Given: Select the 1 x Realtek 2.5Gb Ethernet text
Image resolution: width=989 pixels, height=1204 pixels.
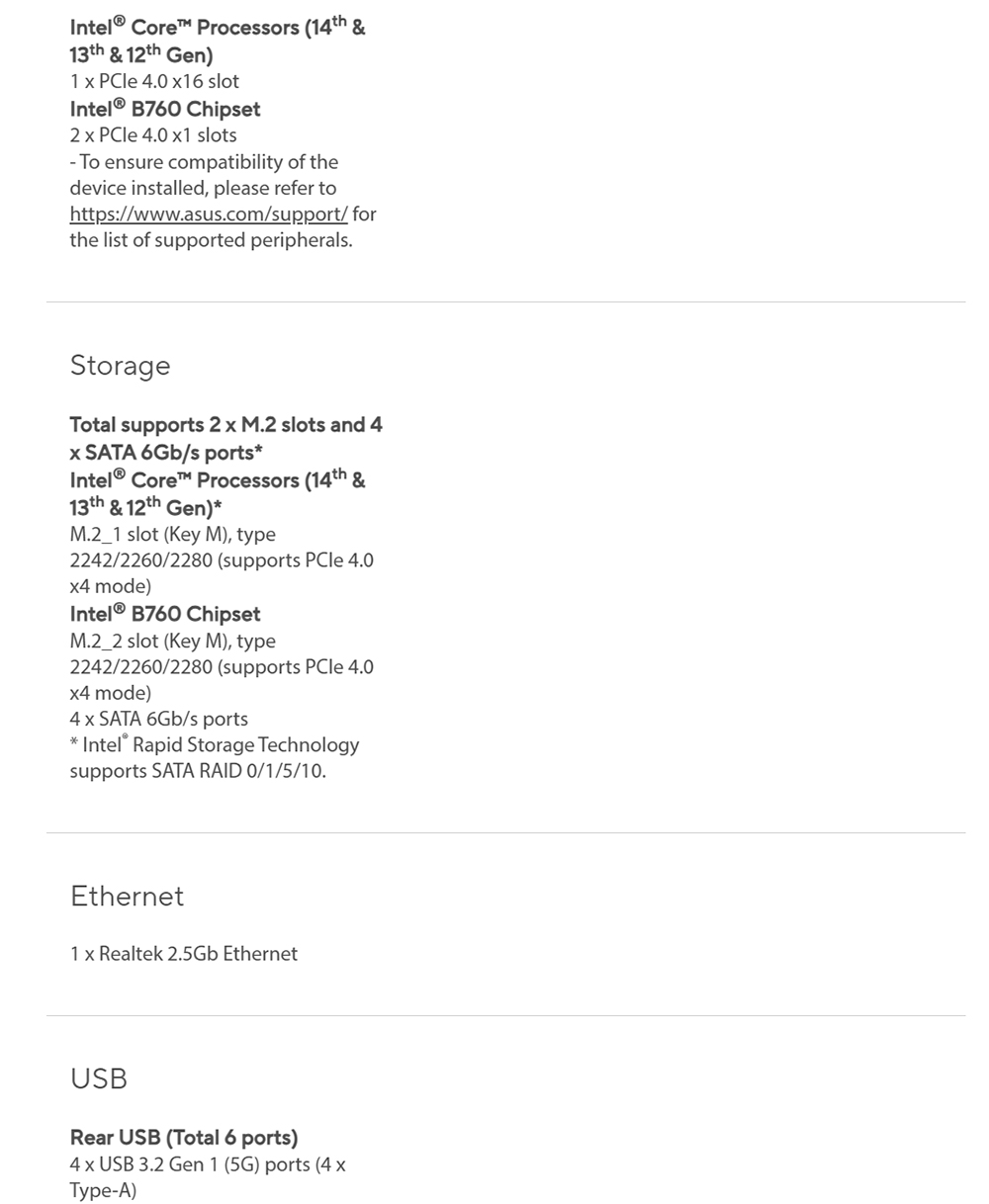Looking at the screenshot, I should [x=183, y=954].
